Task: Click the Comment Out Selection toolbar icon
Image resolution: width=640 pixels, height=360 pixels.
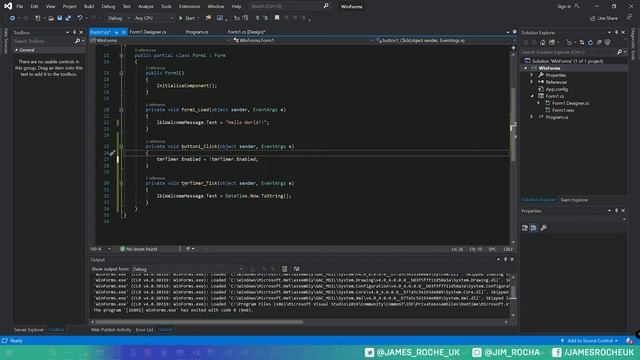Action: (x=257, y=18)
